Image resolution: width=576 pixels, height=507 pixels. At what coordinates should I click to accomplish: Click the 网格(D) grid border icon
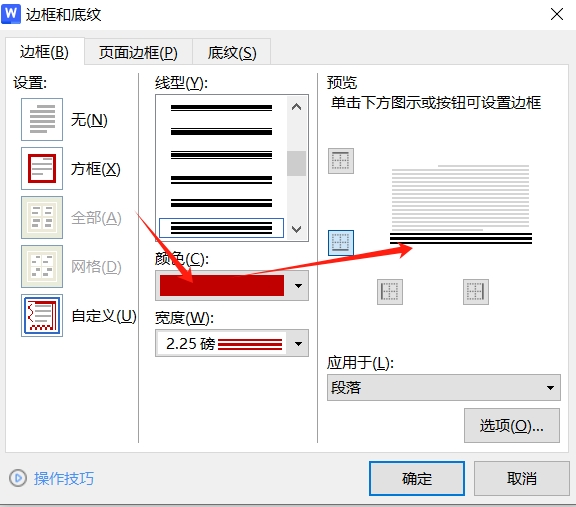[42, 267]
